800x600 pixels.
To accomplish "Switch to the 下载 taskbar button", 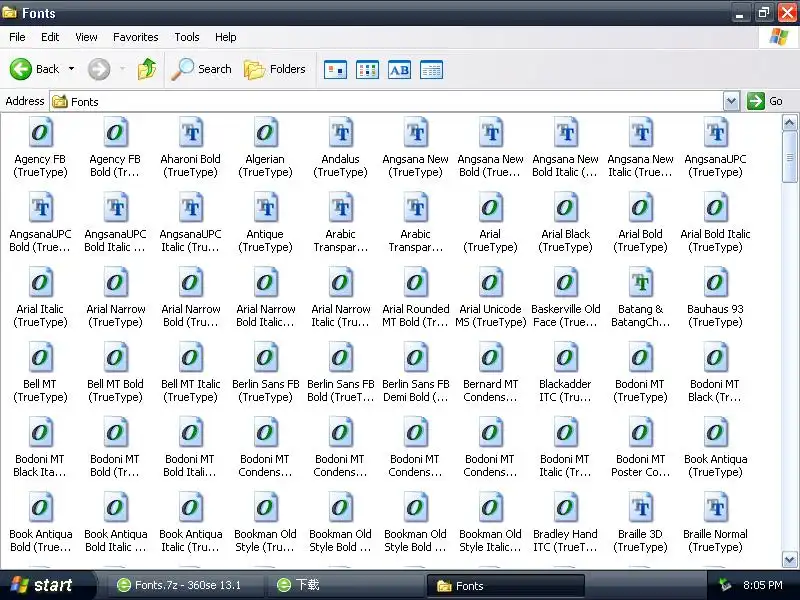I will [x=345, y=585].
